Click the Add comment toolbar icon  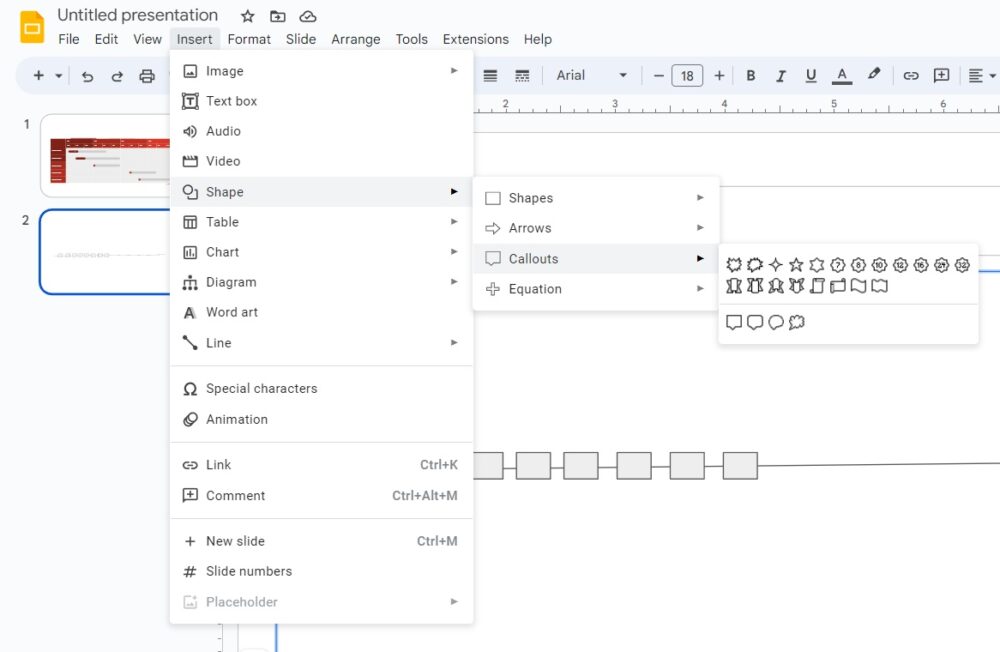coord(941,75)
